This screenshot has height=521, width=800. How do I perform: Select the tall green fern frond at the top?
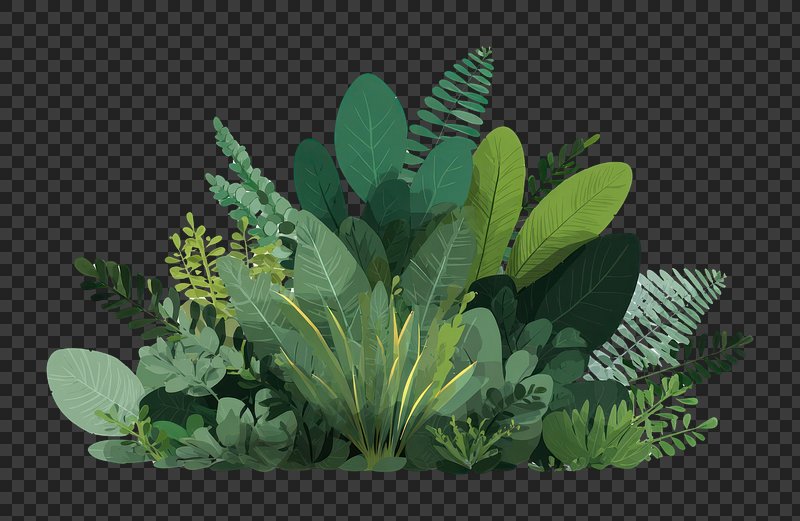pyautogui.click(x=455, y=100)
